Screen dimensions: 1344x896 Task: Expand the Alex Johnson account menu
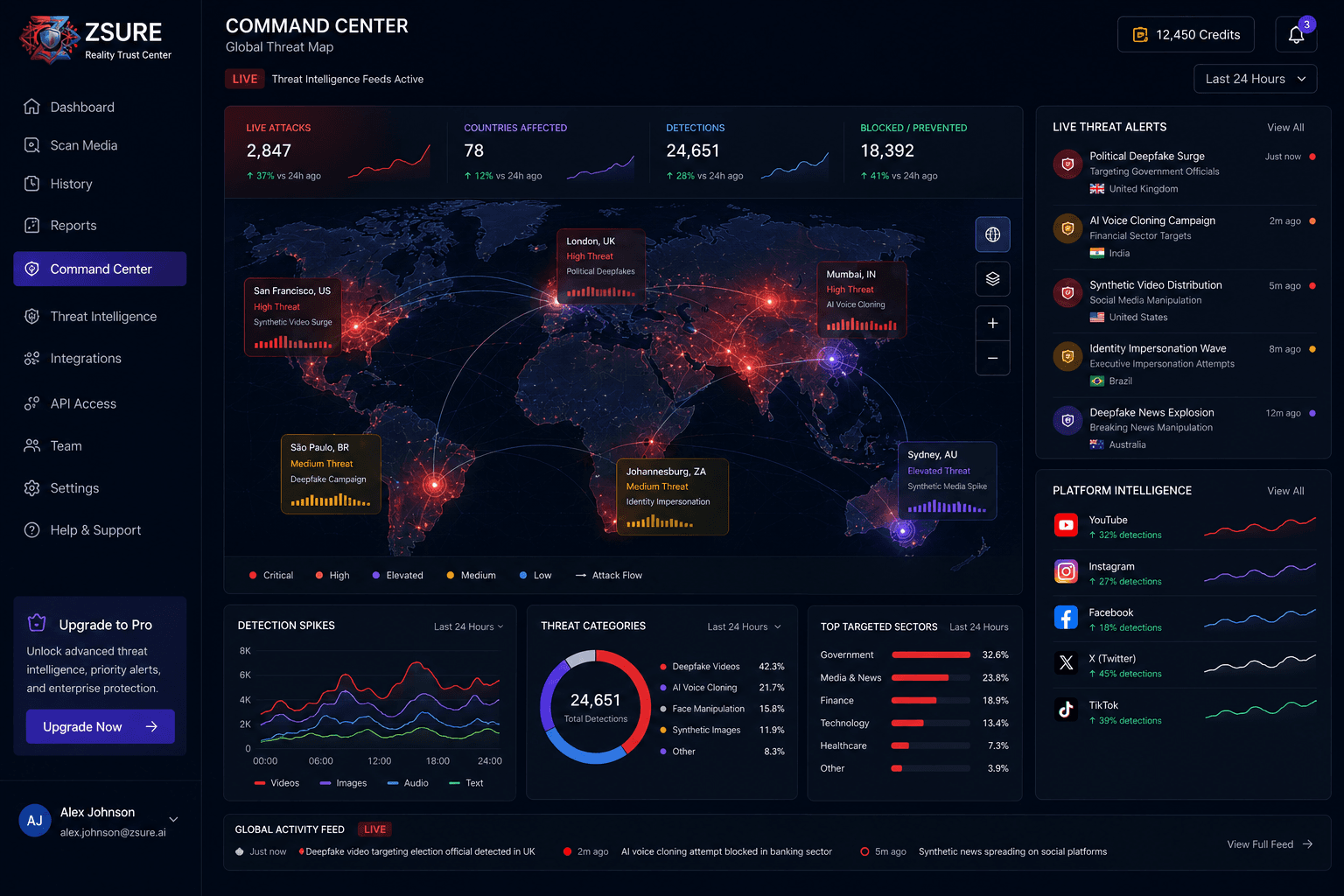pyautogui.click(x=173, y=820)
